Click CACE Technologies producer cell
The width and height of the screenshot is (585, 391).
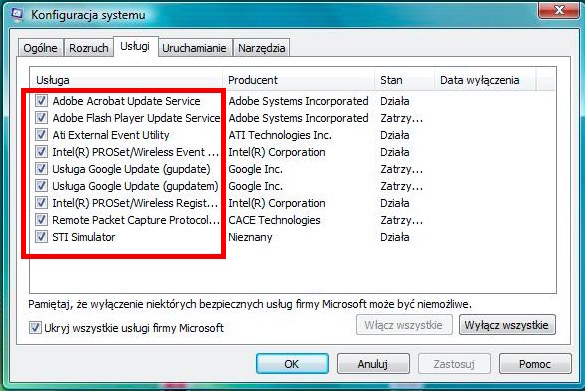(x=275, y=220)
